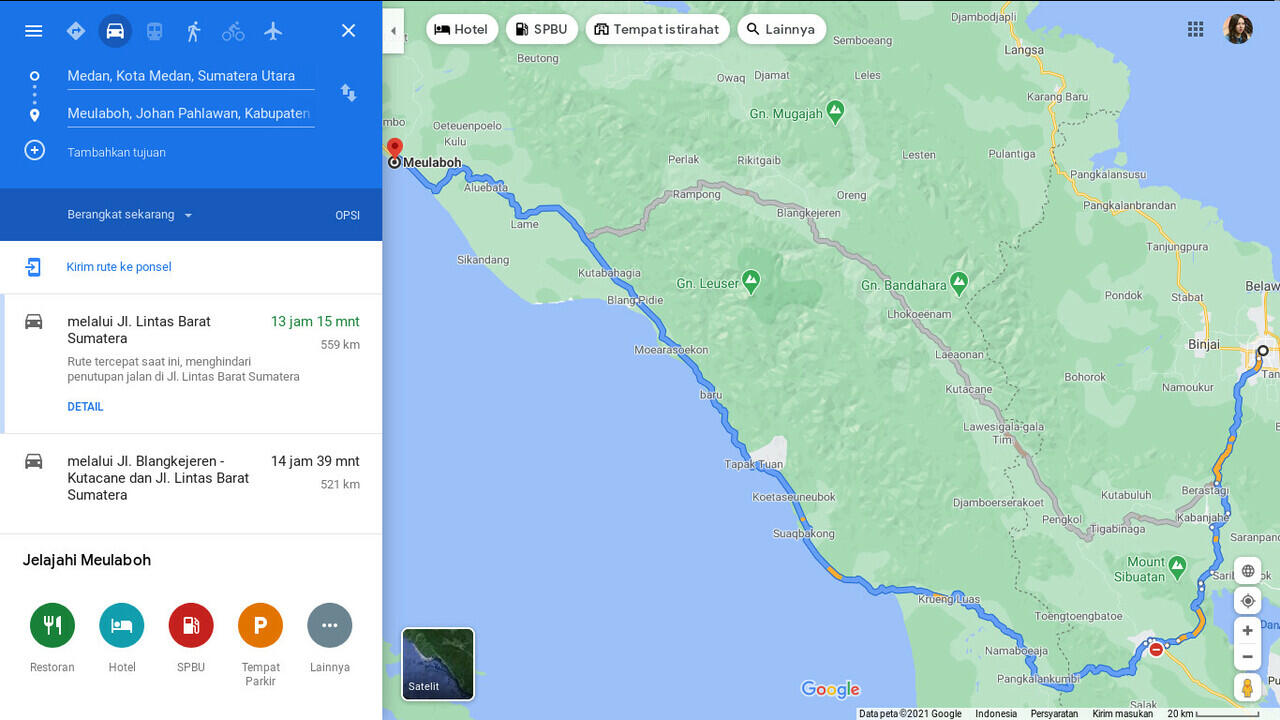Zoom in using the plus button
The image size is (1280, 720).
pyautogui.click(x=1247, y=630)
